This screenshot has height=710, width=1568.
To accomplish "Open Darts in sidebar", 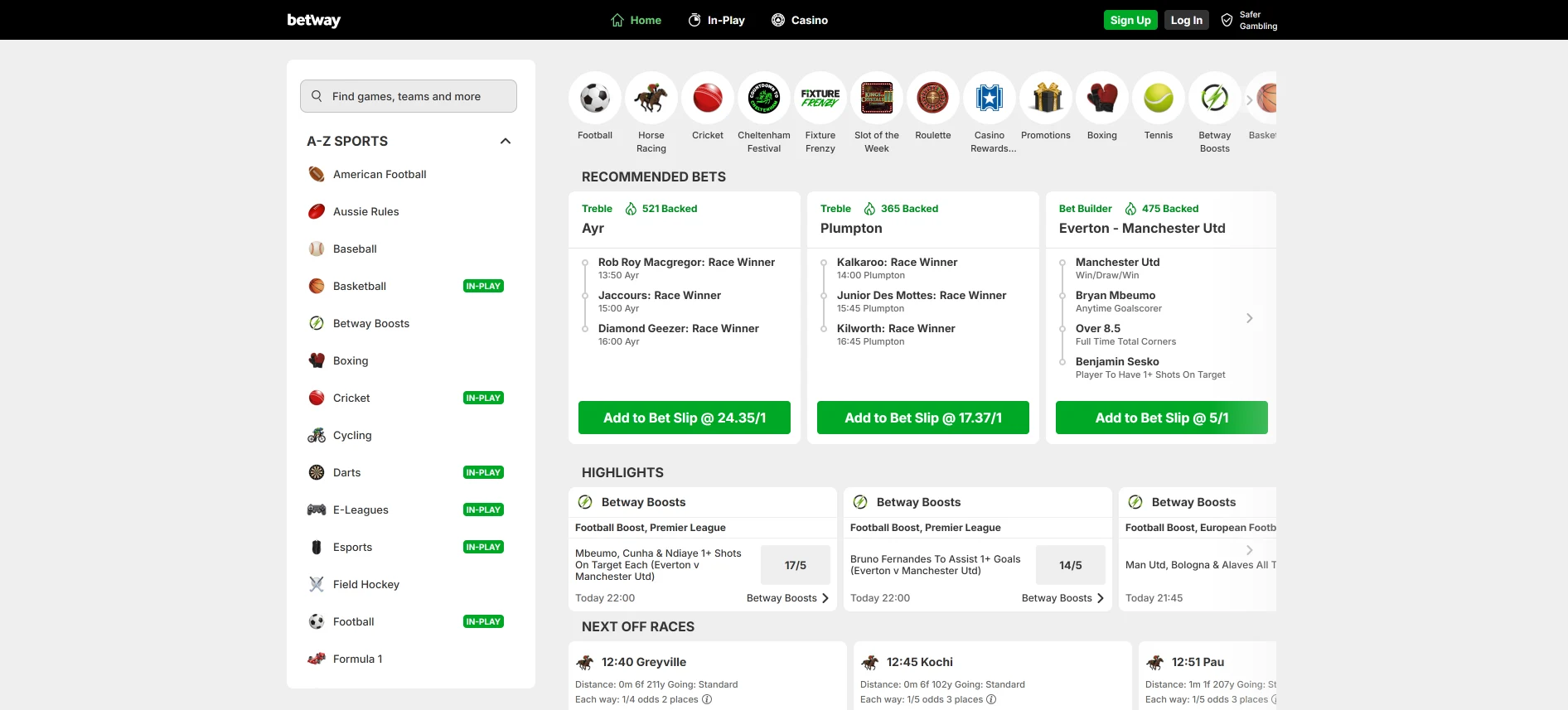I will click(x=411, y=472).
